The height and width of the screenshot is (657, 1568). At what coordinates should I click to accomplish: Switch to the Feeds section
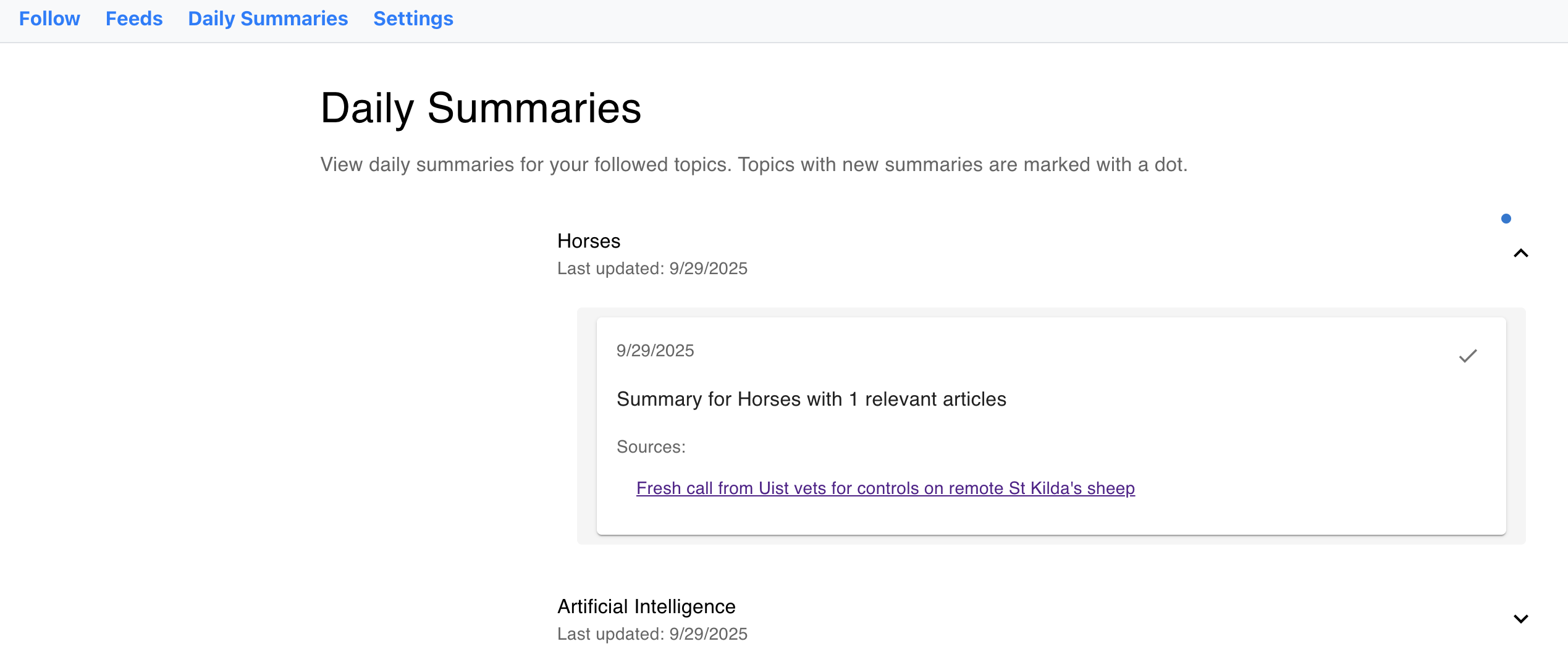click(x=134, y=19)
